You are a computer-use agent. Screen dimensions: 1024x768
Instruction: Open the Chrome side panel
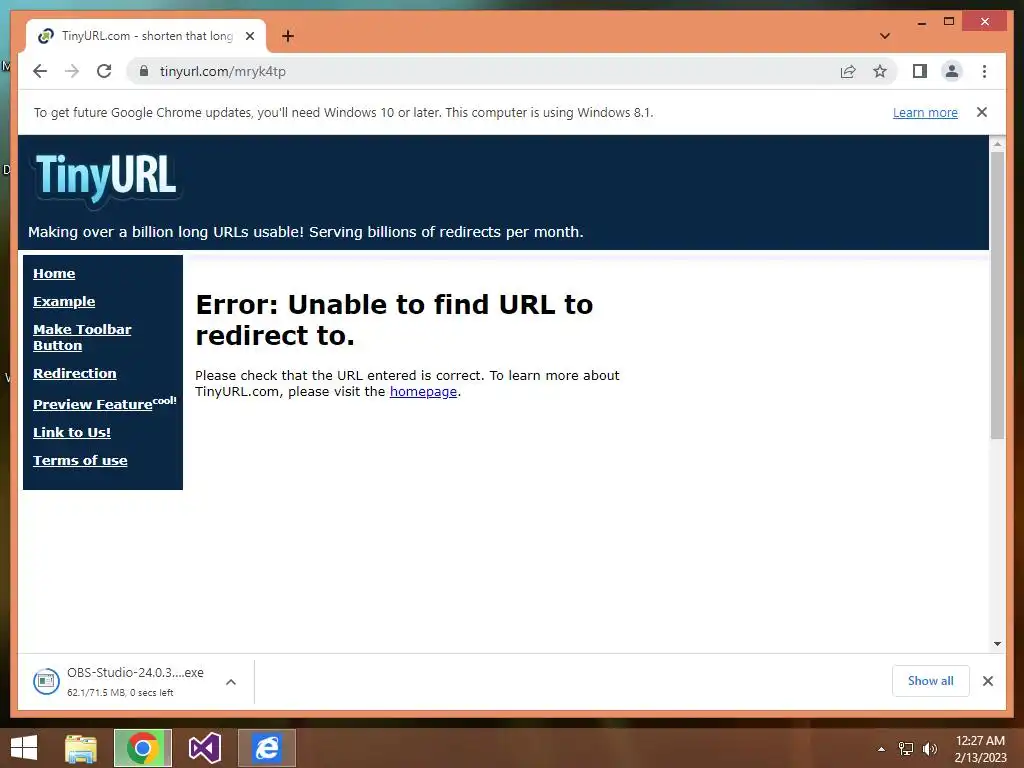tap(920, 71)
